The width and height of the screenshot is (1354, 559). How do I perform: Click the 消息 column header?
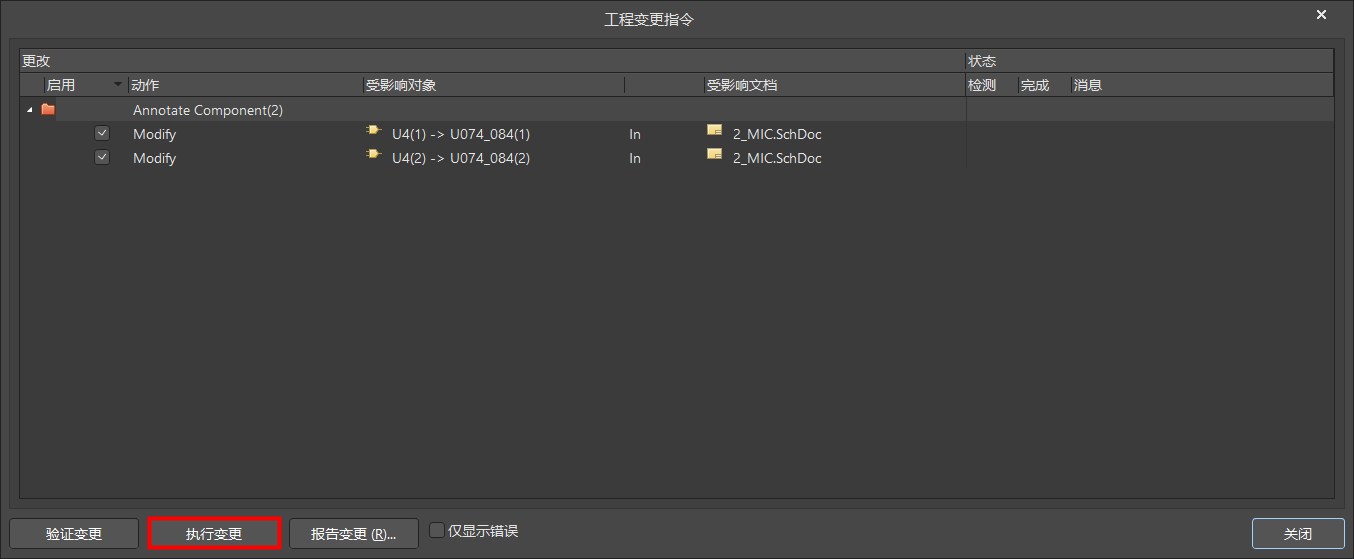tap(1088, 85)
